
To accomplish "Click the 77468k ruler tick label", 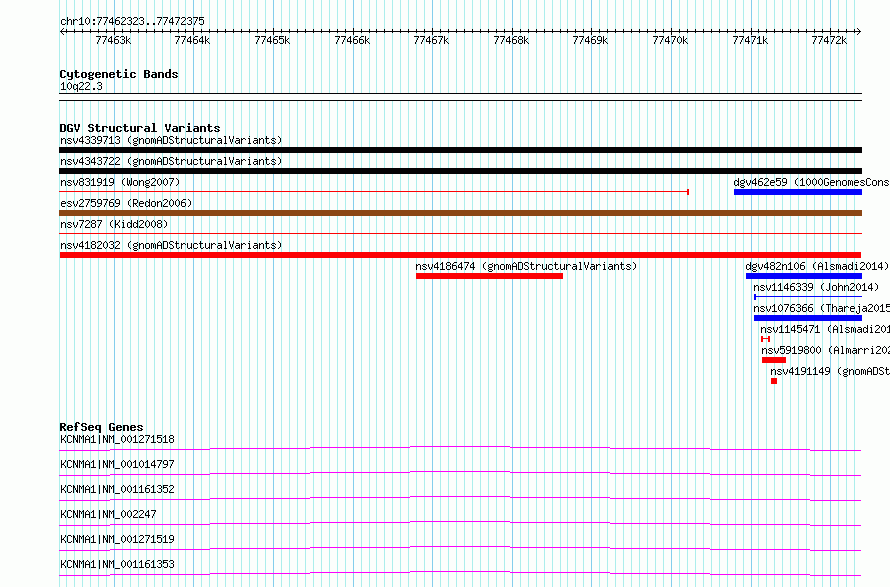I will [511, 40].
